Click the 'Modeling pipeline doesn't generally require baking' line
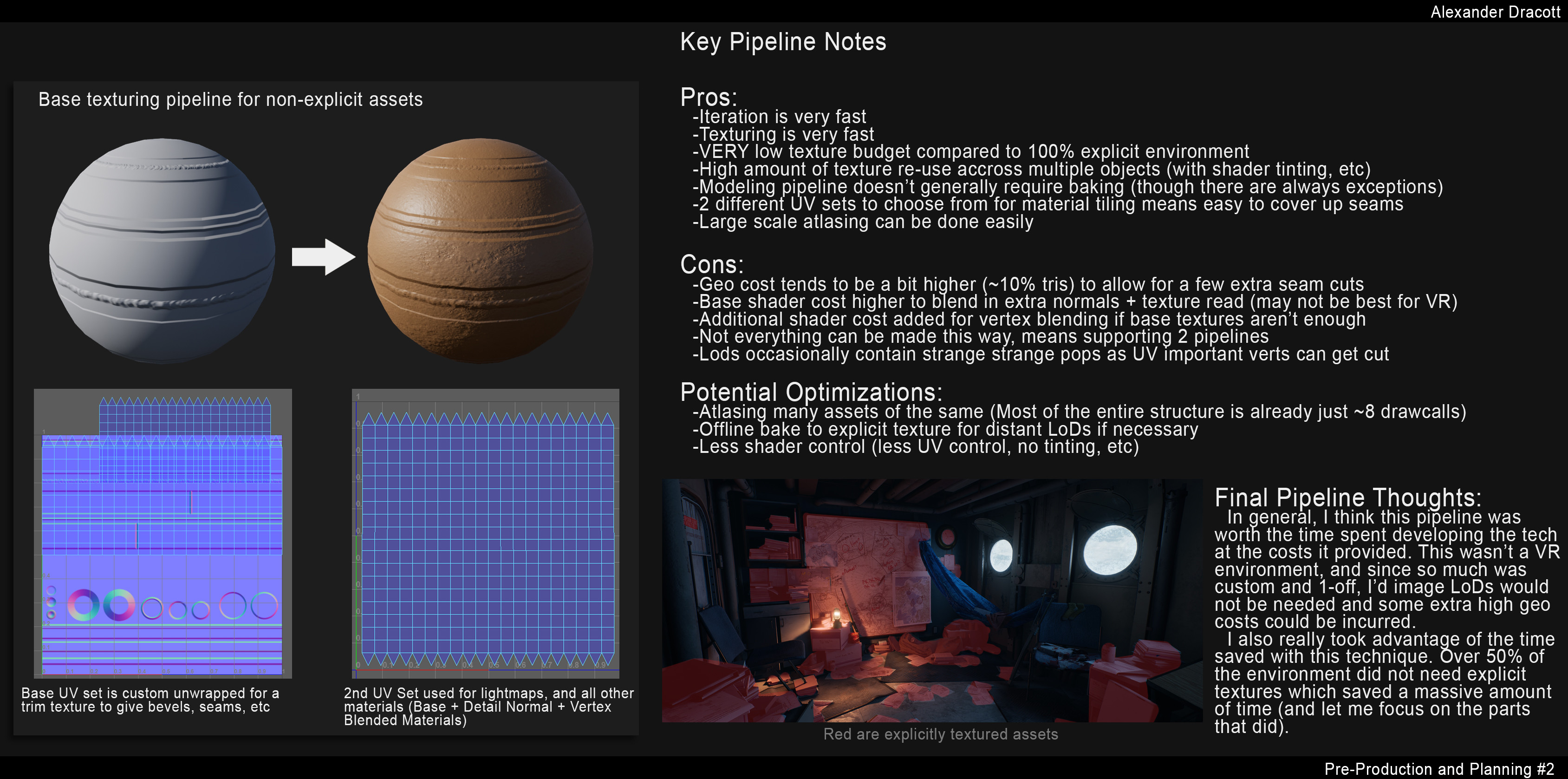 1067,186
